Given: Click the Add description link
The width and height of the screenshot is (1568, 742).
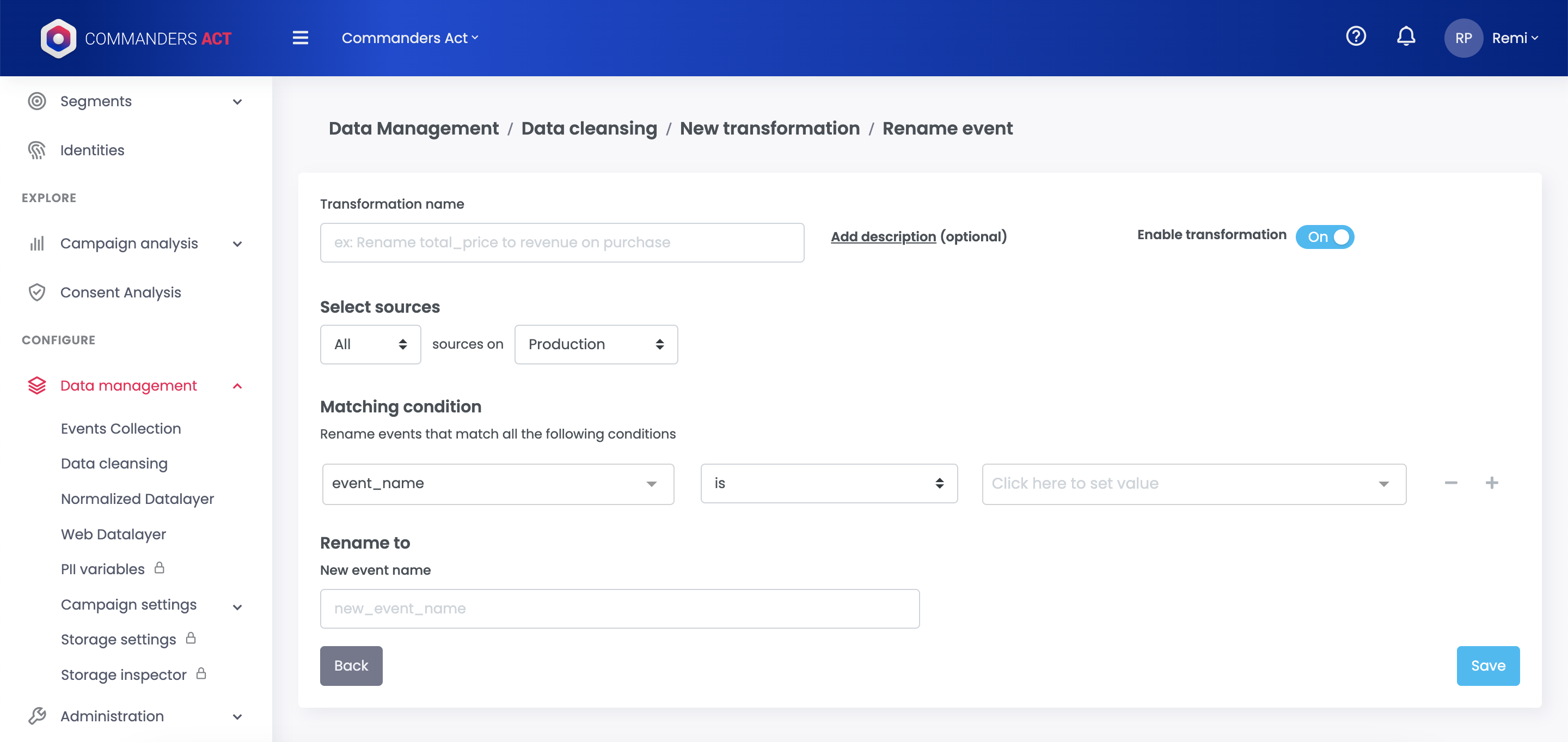Looking at the screenshot, I should click(883, 237).
